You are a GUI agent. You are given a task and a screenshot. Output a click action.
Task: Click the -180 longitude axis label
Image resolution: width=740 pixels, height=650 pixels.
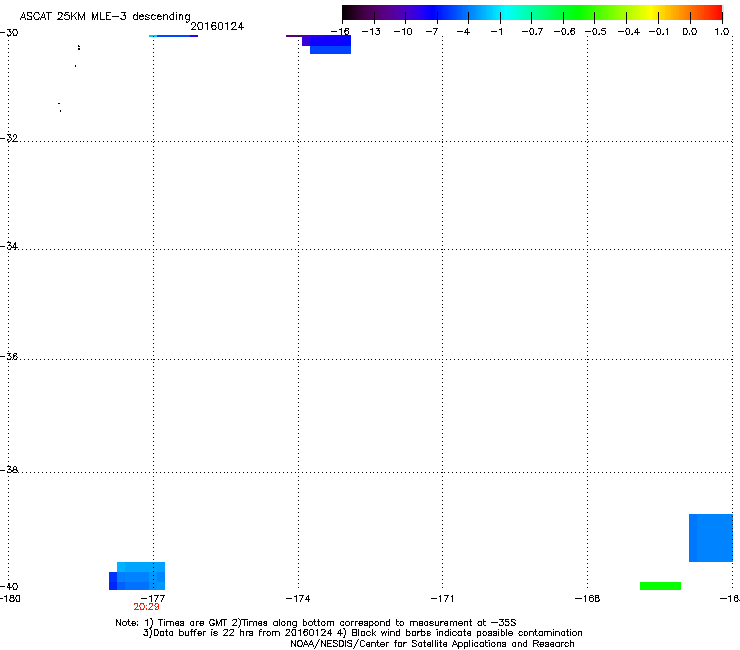10,598
